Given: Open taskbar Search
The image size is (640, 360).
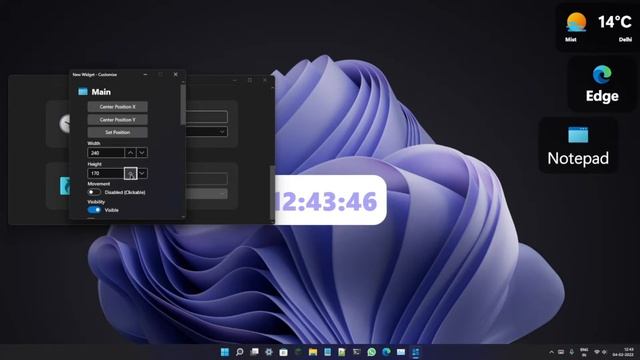Looking at the screenshot, I should point(240,352).
